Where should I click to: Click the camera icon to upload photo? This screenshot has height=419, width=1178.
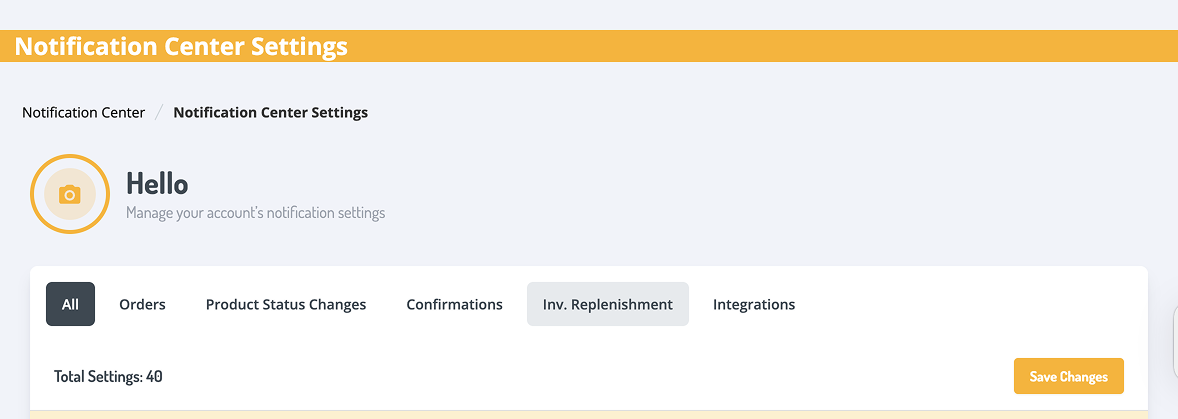[69, 195]
